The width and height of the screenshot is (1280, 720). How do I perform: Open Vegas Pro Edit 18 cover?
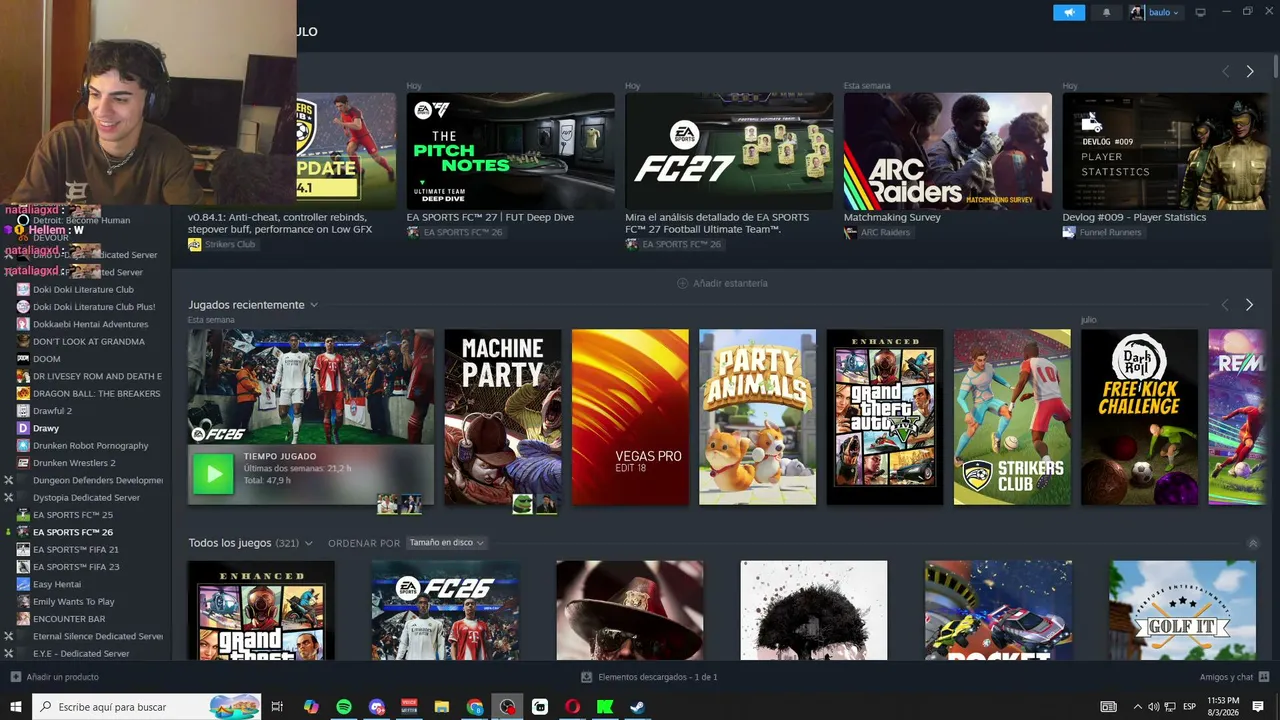630,417
